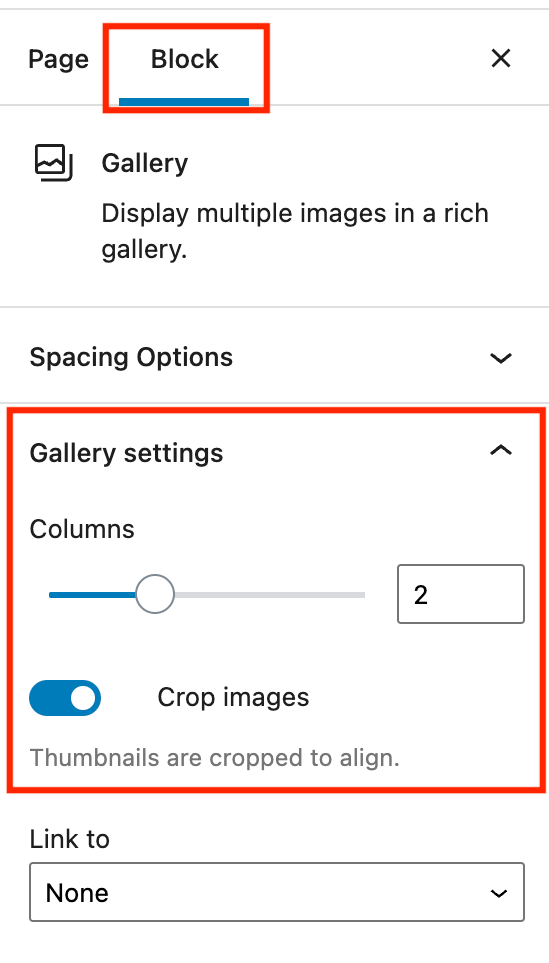Click the blue filled part of Columns slider

tap(92, 595)
